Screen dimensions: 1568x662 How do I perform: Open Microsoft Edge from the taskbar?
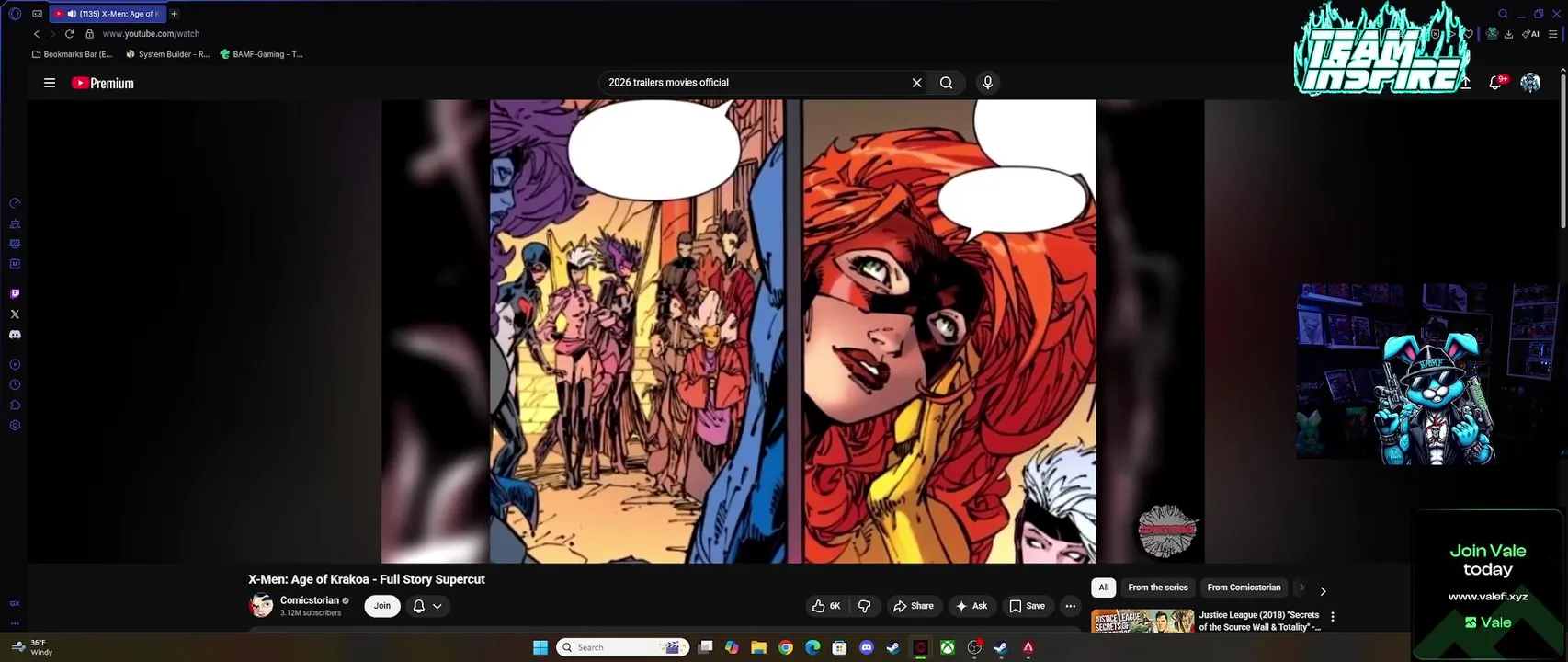pyautogui.click(x=812, y=647)
